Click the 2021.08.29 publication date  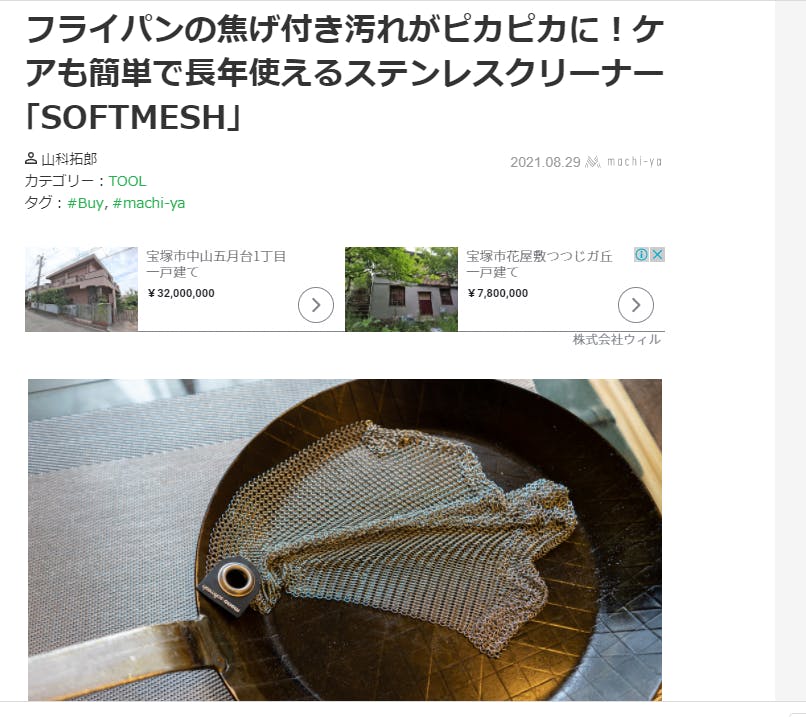pyautogui.click(x=545, y=162)
